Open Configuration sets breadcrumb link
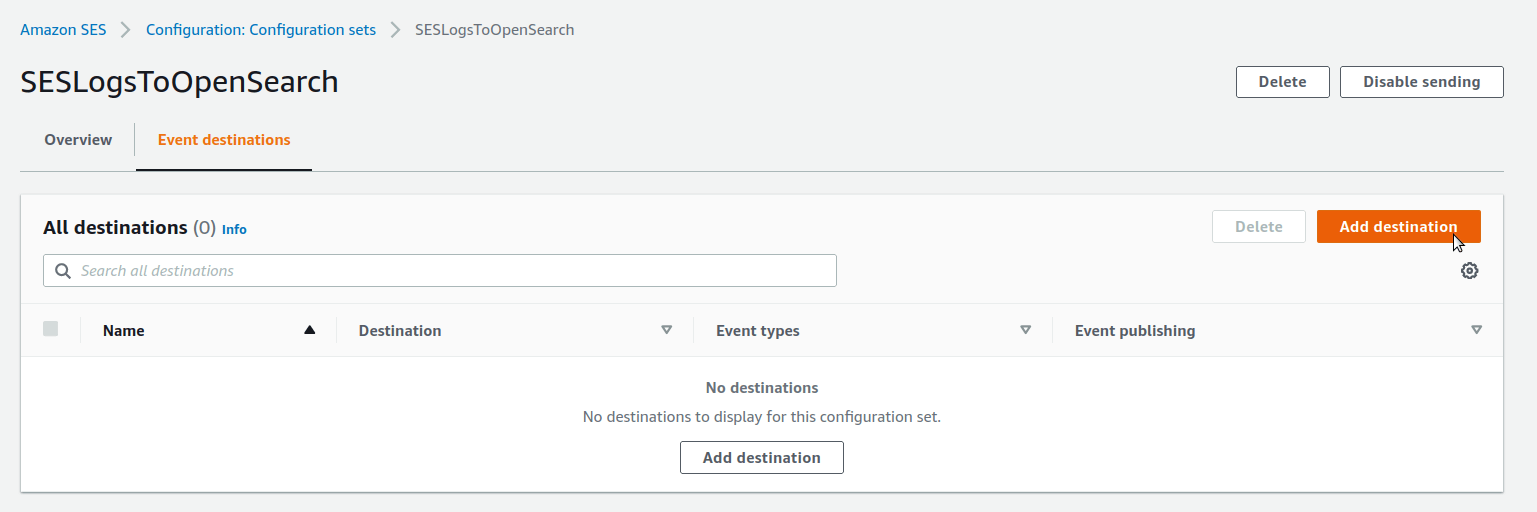1537x512 pixels. [261, 30]
